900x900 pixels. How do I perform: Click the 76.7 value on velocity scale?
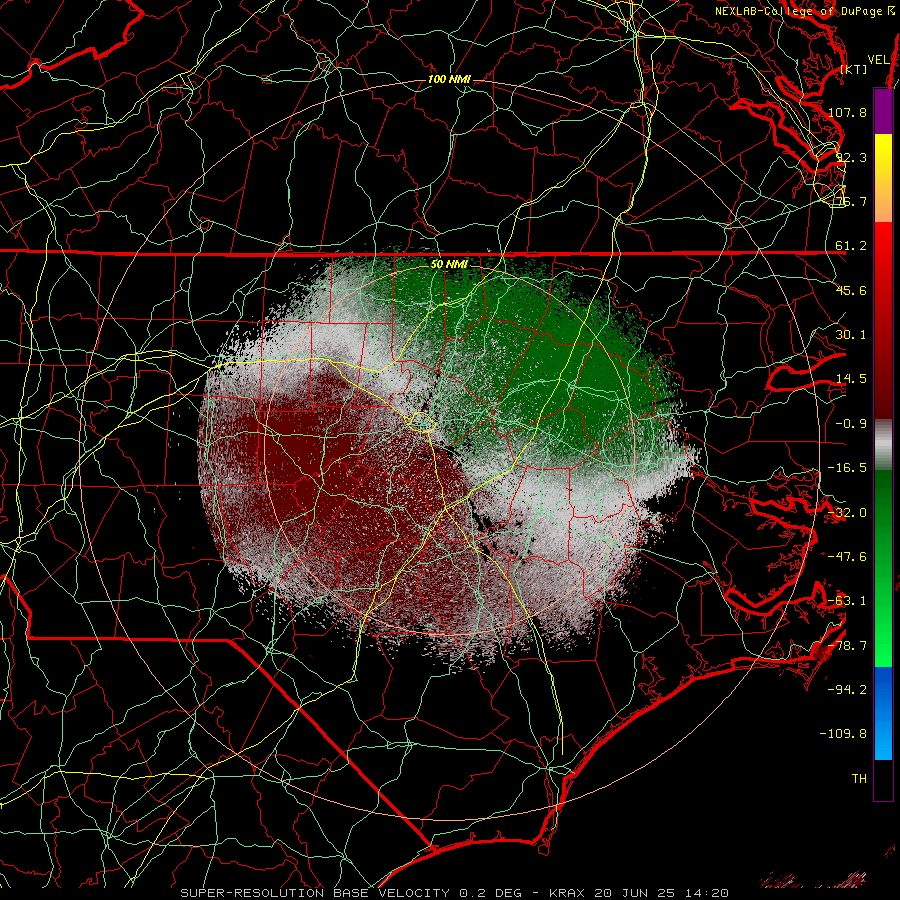pos(851,201)
